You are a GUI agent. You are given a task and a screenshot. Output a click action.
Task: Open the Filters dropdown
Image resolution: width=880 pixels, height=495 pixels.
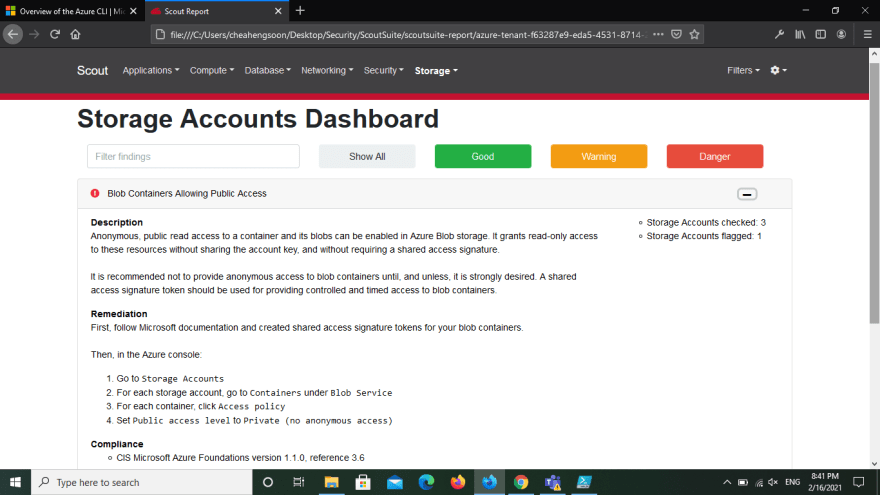(x=743, y=71)
